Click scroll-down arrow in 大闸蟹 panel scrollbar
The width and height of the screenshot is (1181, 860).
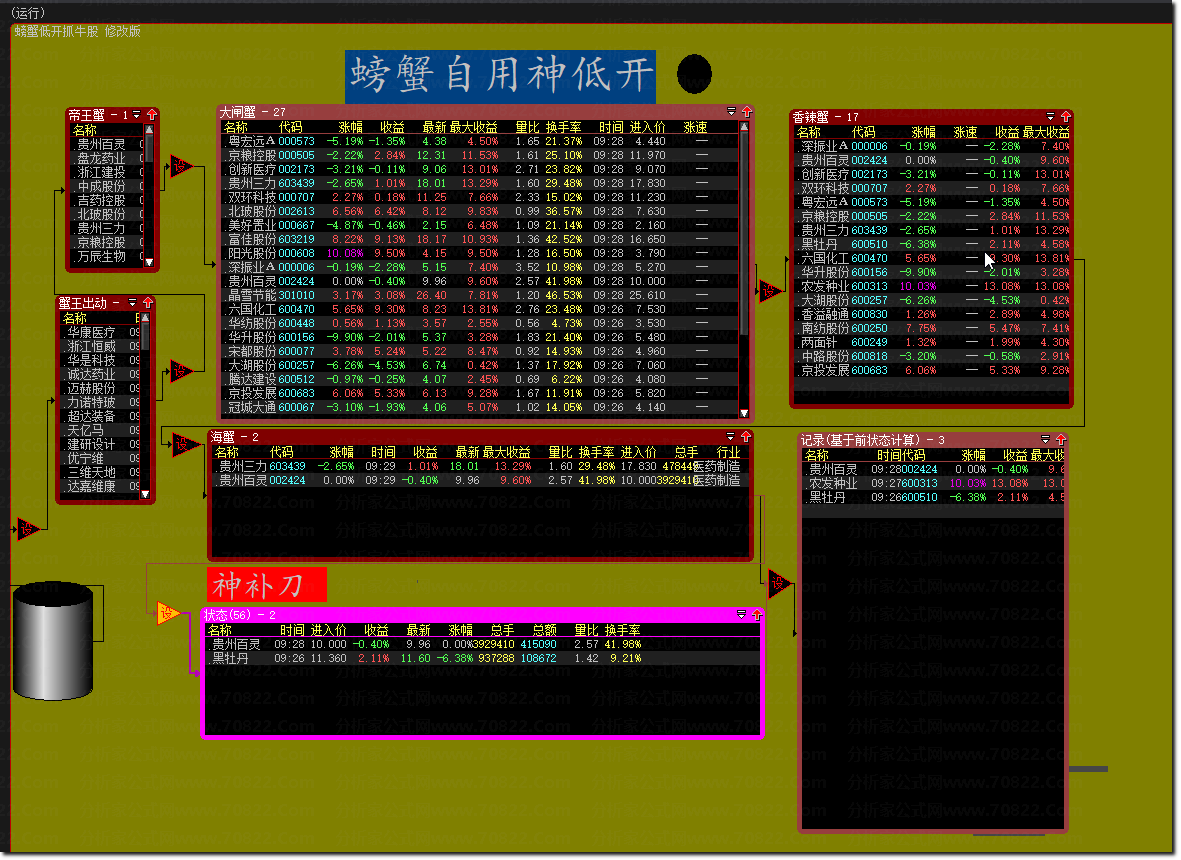pyautogui.click(x=744, y=413)
